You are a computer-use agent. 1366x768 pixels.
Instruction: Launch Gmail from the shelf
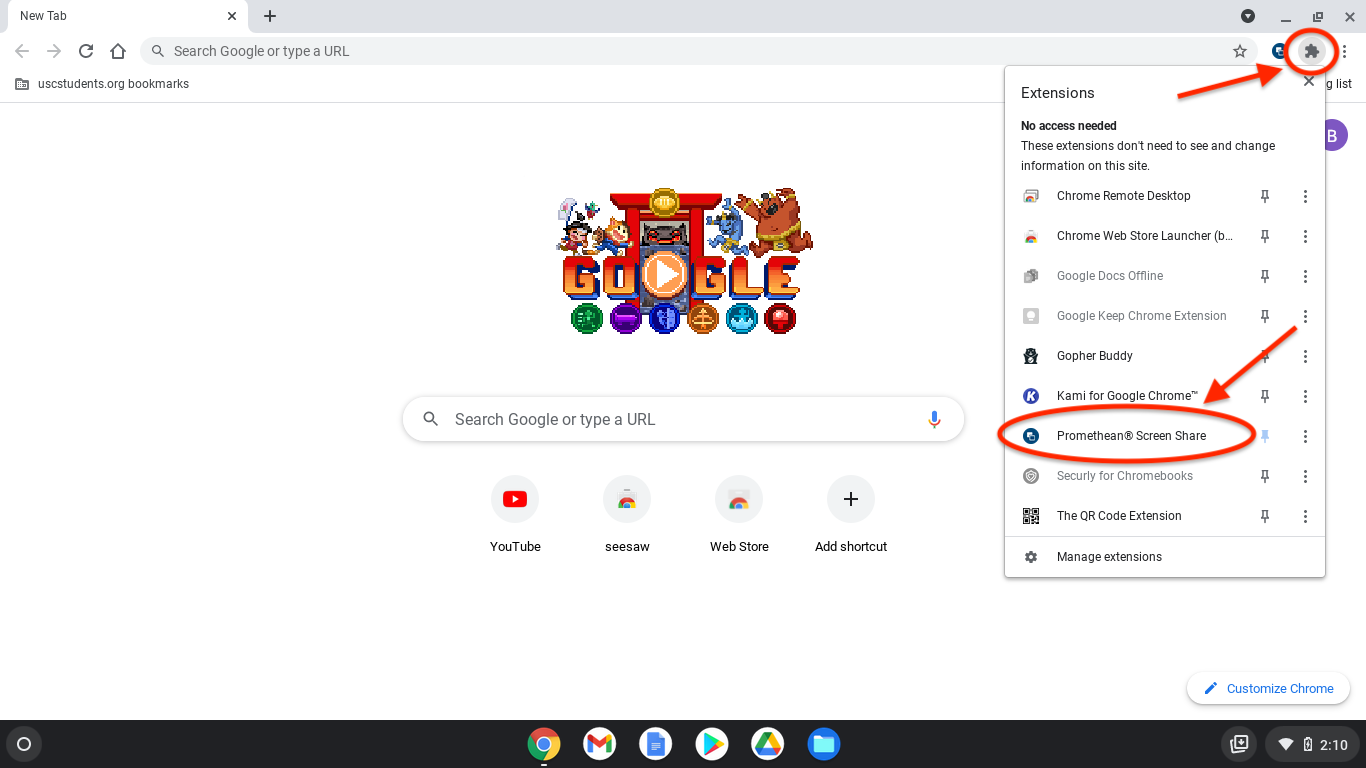(600, 744)
